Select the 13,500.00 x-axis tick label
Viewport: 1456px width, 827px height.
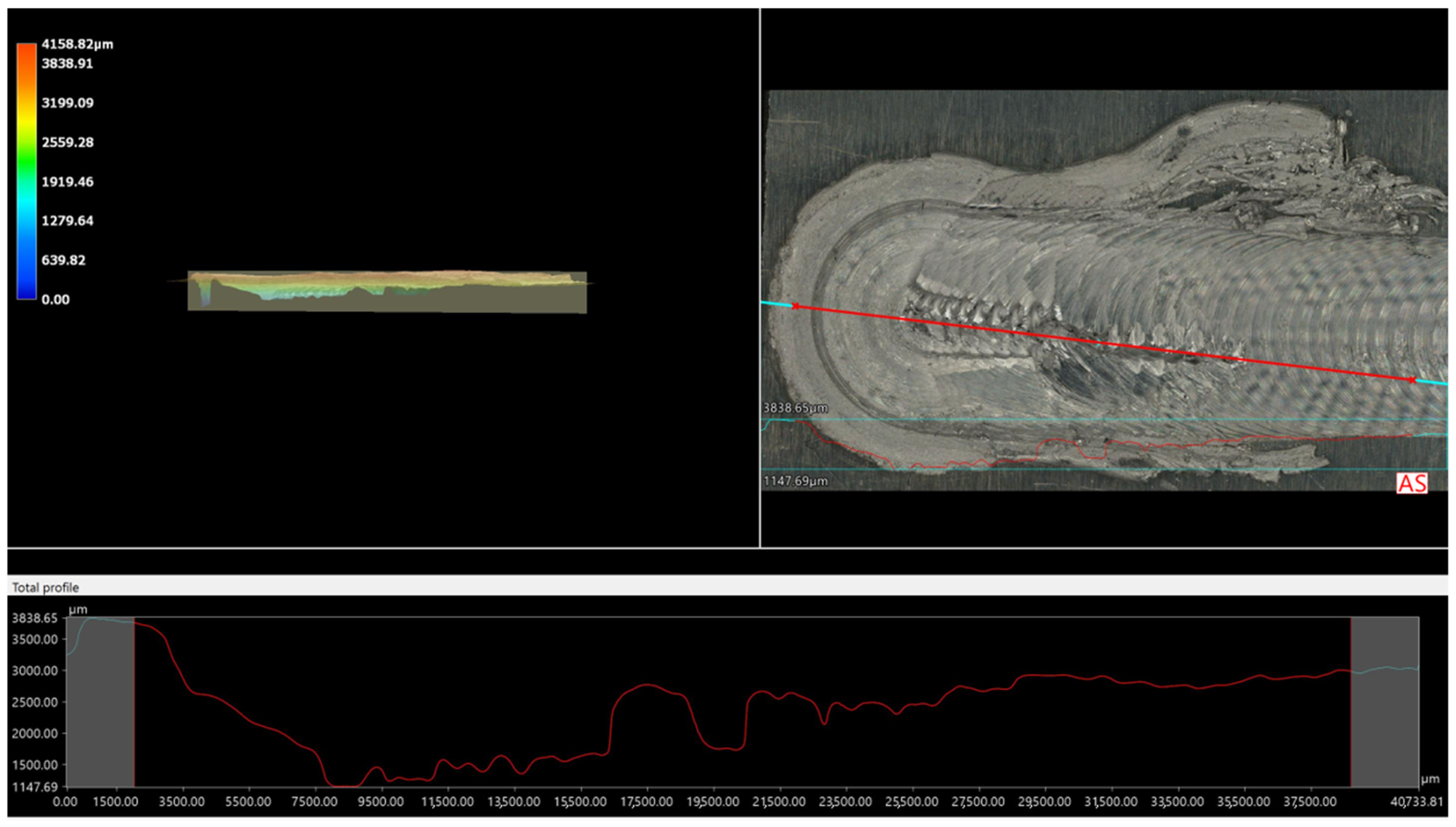[x=514, y=802]
